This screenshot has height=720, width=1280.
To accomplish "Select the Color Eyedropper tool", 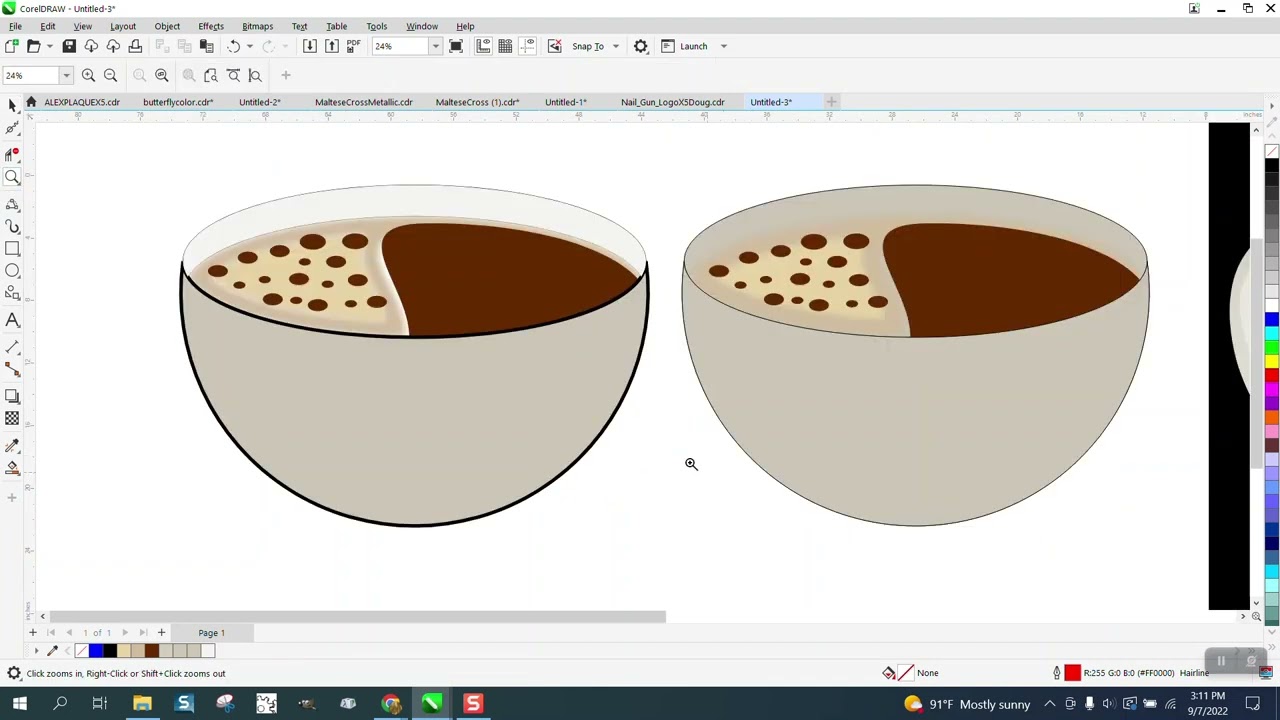I will (x=12, y=446).
